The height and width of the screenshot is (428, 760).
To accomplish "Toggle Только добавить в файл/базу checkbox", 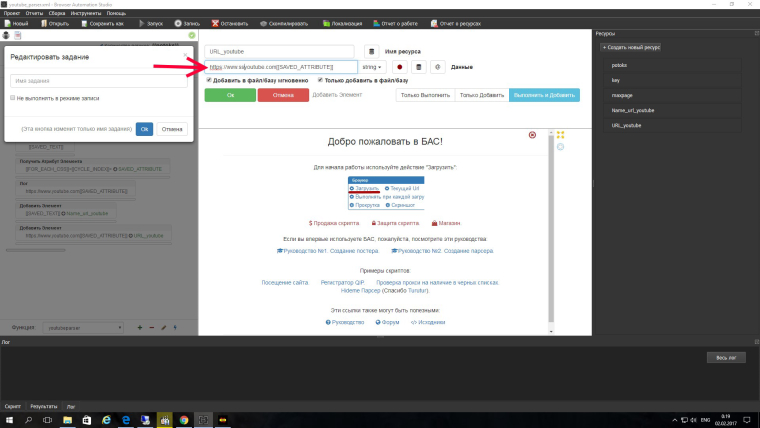I will 320,80.
